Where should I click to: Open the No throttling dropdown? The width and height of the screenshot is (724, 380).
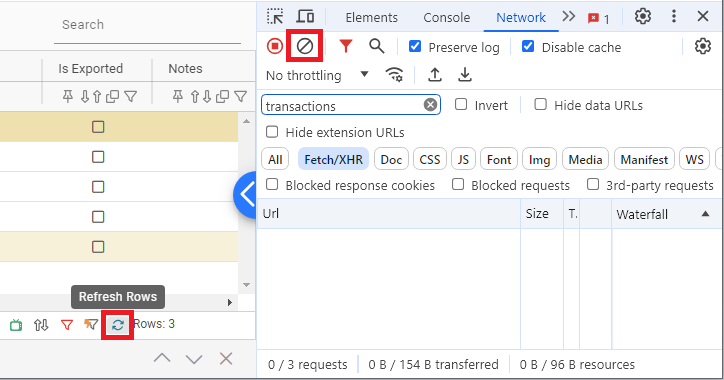click(x=317, y=75)
